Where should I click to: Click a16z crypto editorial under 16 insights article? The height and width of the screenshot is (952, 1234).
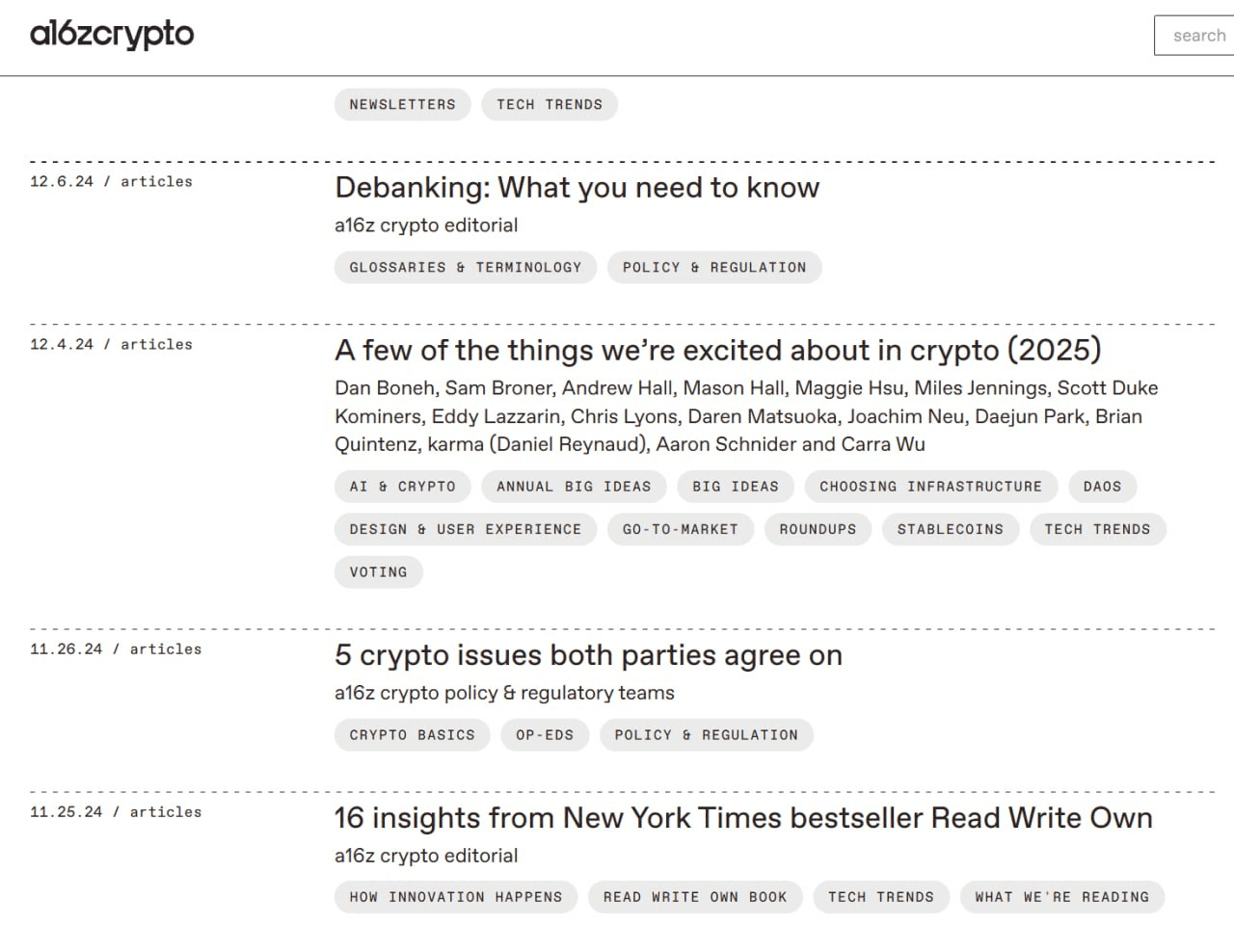[426, 856]
